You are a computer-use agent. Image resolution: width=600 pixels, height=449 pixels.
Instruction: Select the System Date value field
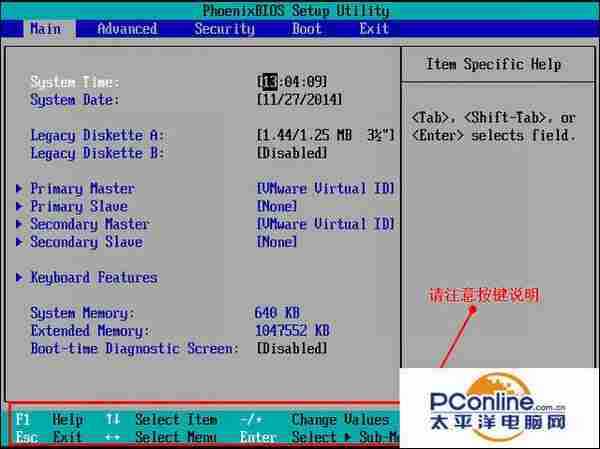point(300,100)
